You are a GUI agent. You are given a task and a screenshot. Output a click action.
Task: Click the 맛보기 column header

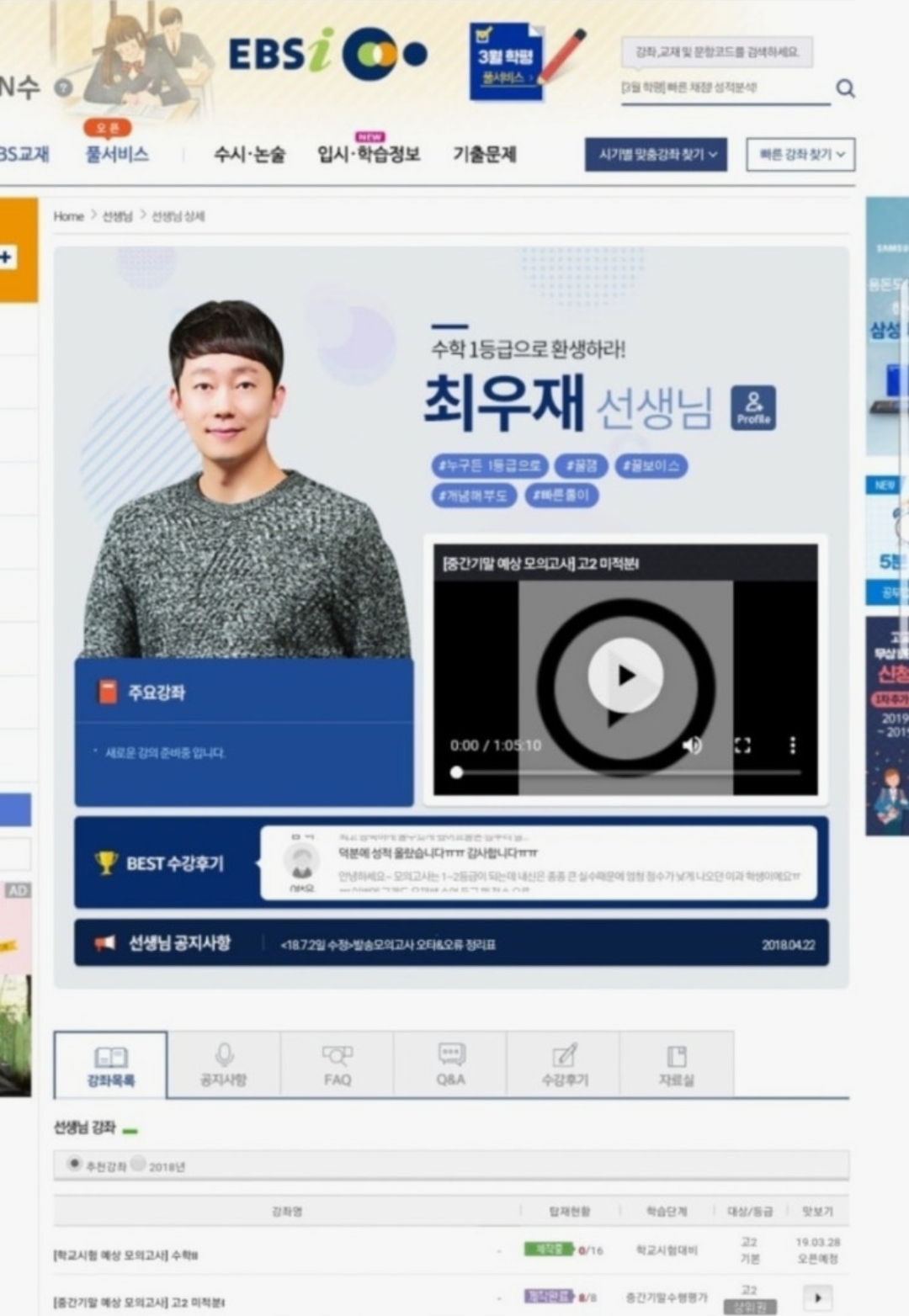[816, 1211]
